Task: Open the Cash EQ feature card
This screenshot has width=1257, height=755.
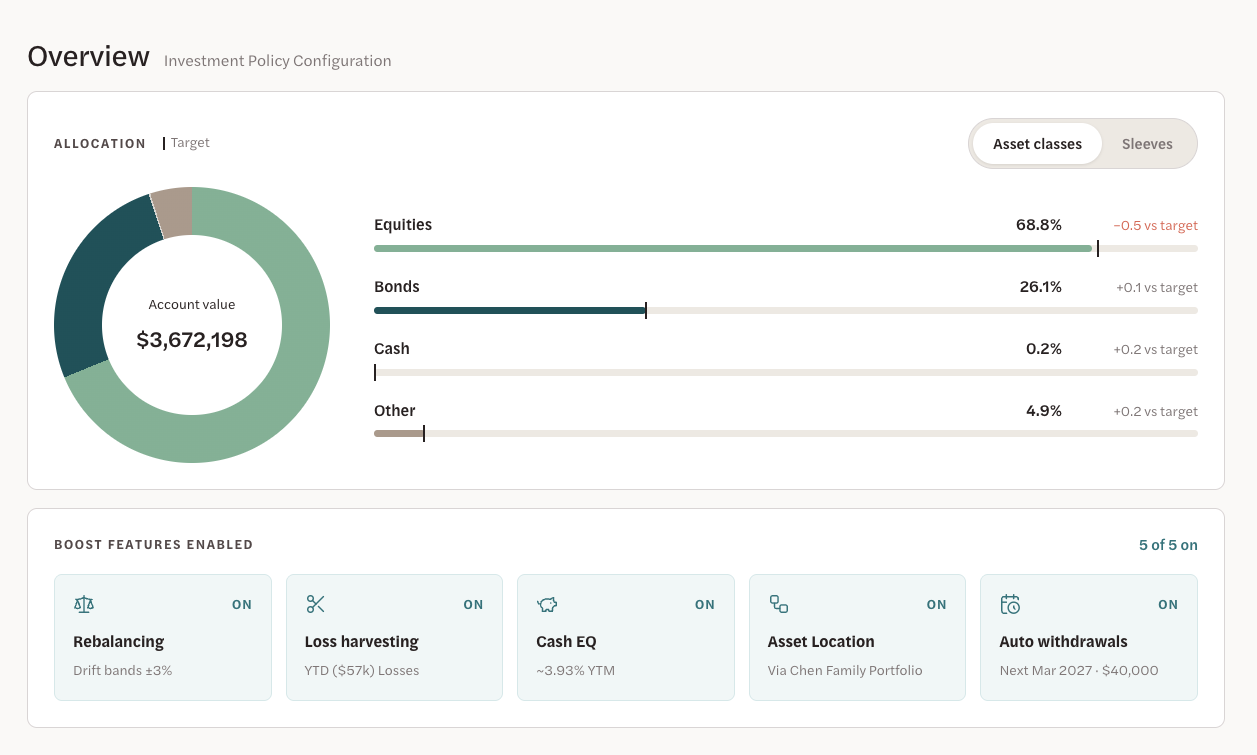Action: pyautogui.click(x=626, y=637)
